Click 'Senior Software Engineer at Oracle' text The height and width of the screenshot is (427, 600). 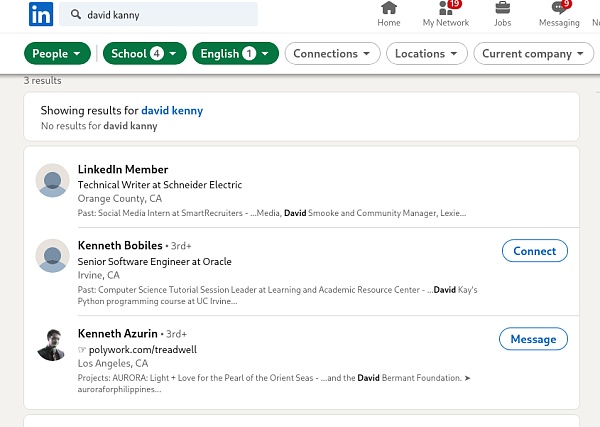coord(155,262)
